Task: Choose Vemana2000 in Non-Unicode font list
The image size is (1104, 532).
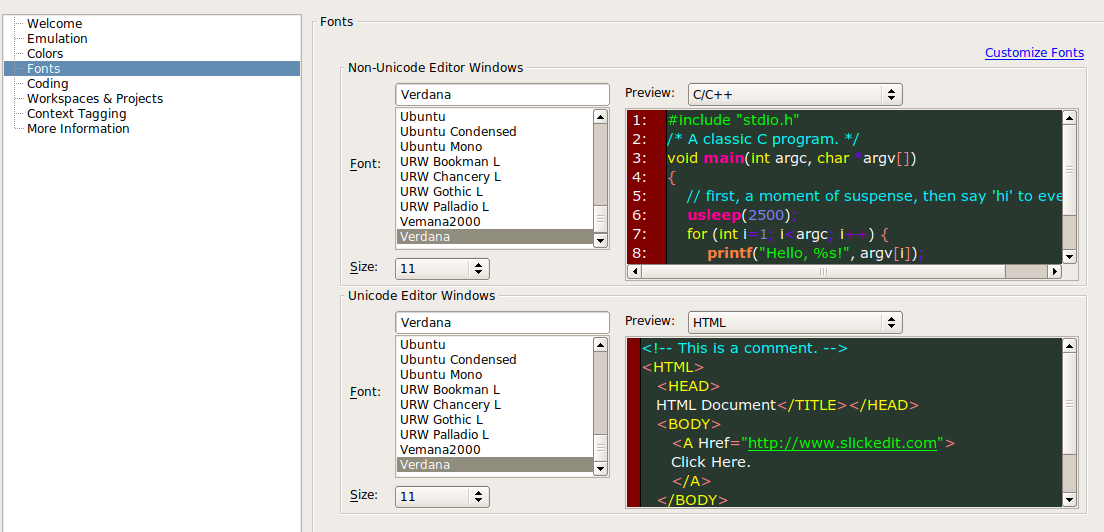Action: [x=495, y=222]
